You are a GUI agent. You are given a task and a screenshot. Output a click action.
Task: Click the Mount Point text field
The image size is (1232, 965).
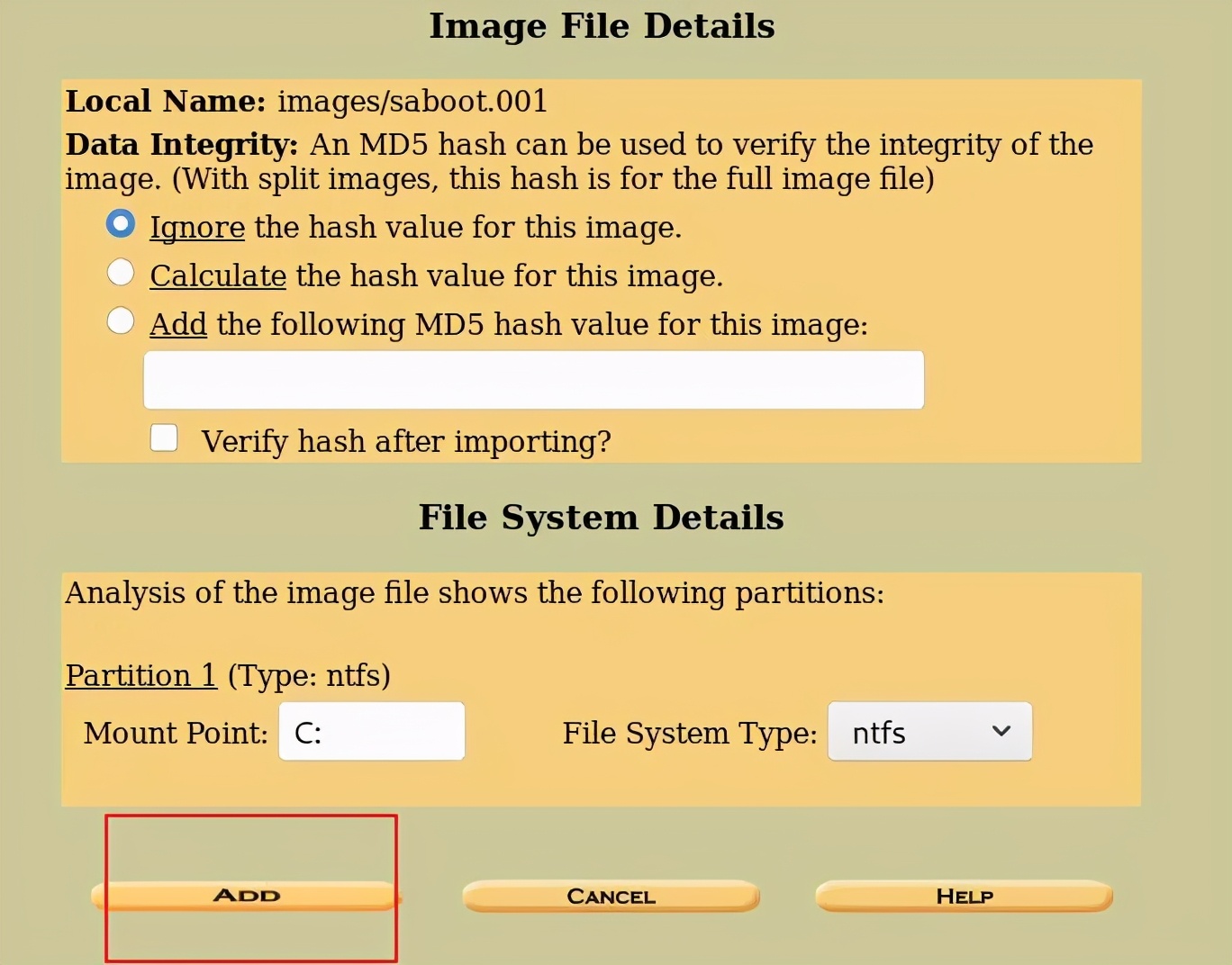tap(372, 731)
